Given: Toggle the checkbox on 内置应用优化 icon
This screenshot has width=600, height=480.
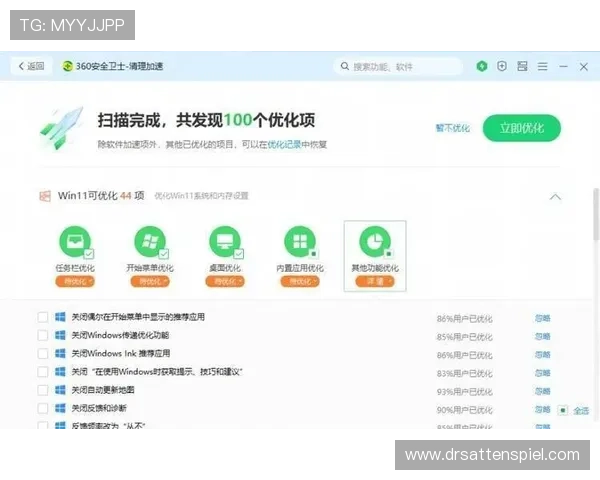Looking at the screenshot, I should coord(314,253).
